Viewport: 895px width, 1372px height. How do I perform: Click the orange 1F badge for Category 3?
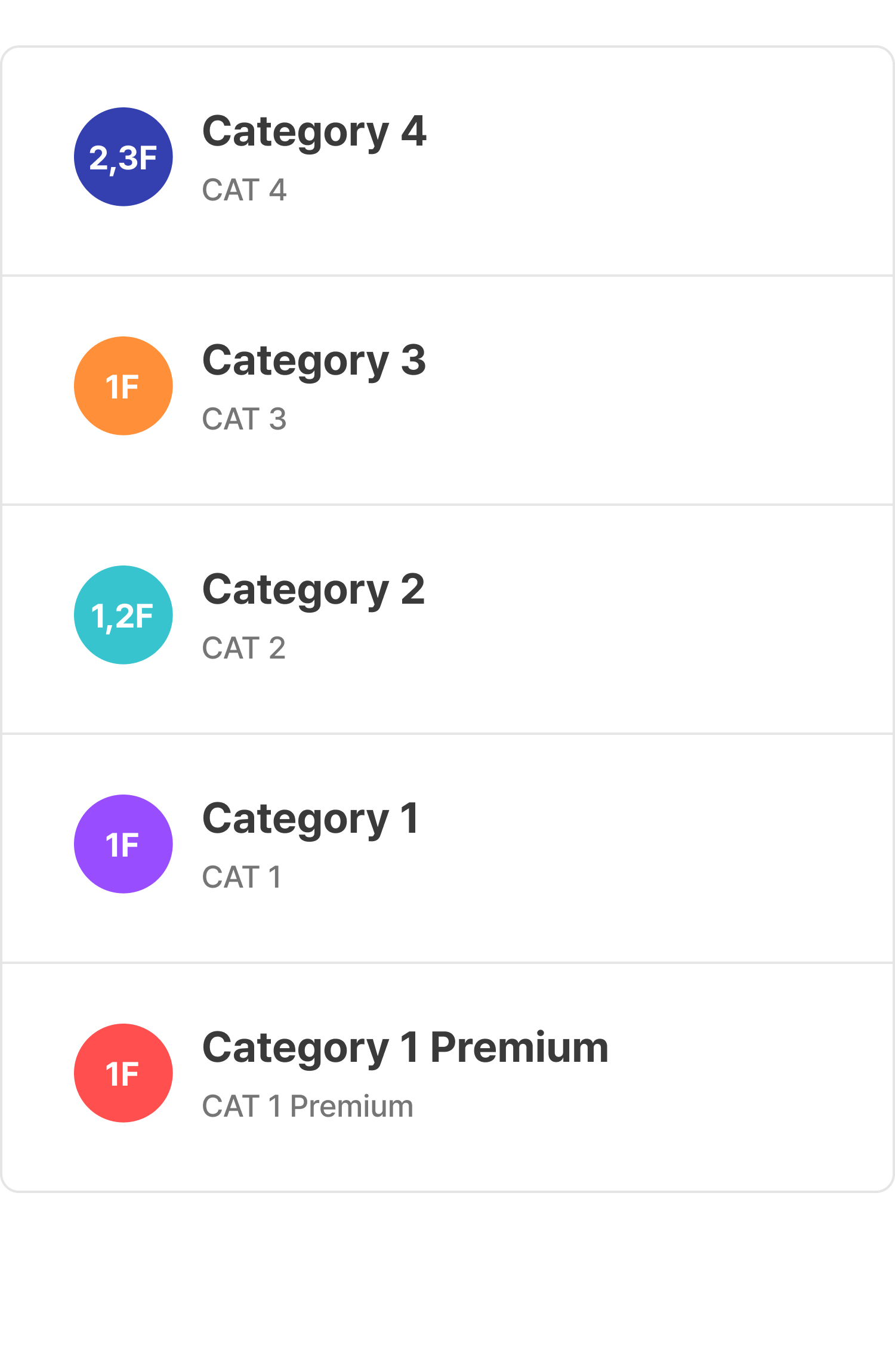coord(124,386)
